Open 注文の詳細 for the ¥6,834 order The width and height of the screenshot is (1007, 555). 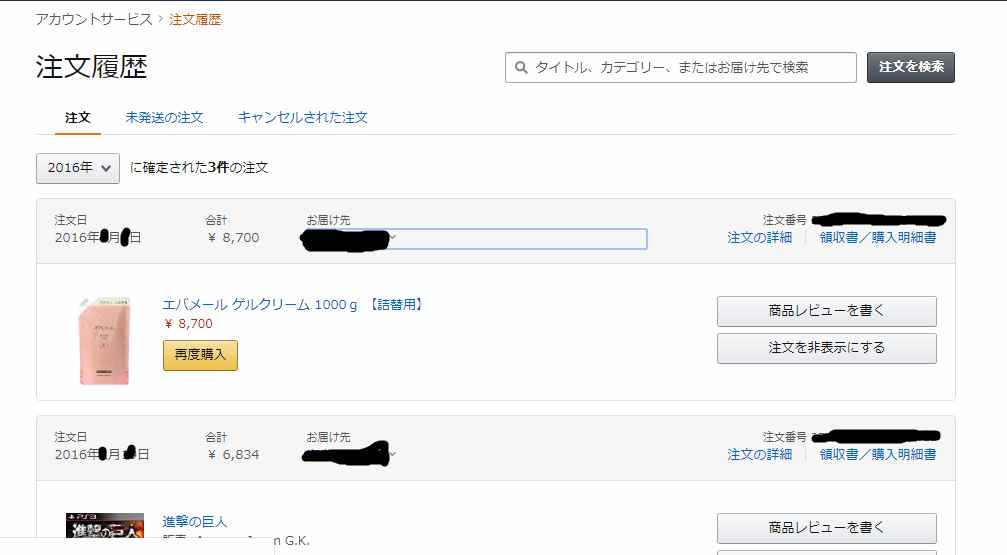click(760, 455)
